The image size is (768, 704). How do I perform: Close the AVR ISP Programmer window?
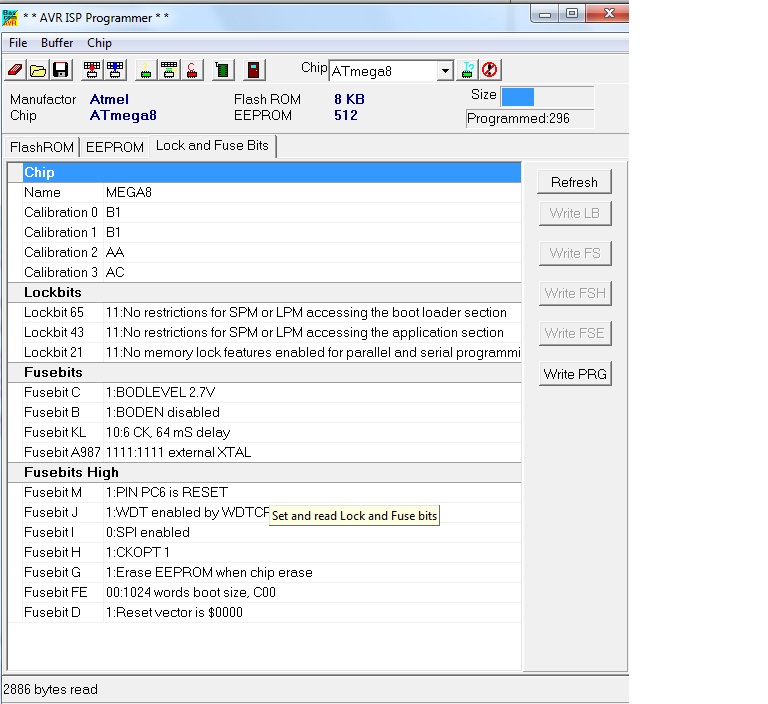click(607, 13)
